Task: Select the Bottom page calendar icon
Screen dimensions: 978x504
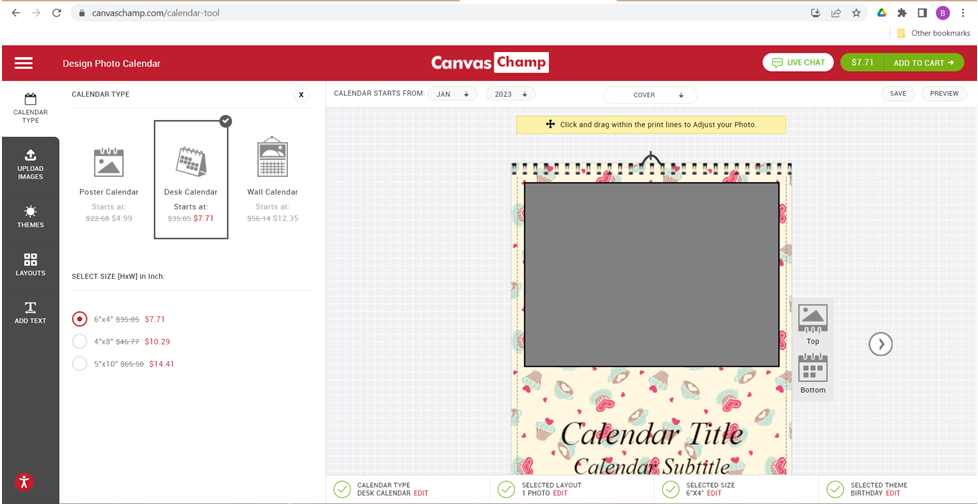Action: coord(813,374)
